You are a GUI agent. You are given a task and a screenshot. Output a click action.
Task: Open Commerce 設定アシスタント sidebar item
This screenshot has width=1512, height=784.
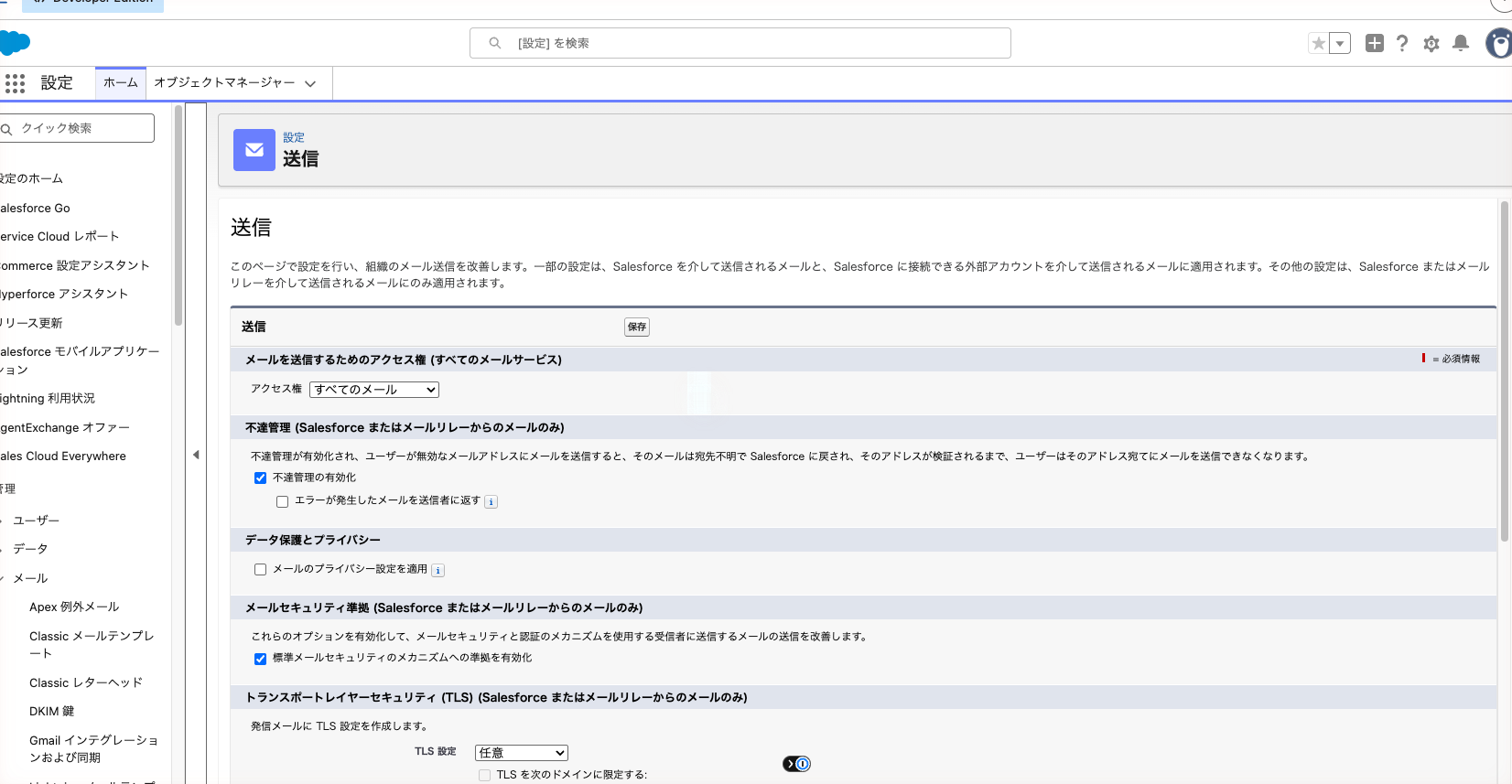click(x=74, y=265)
